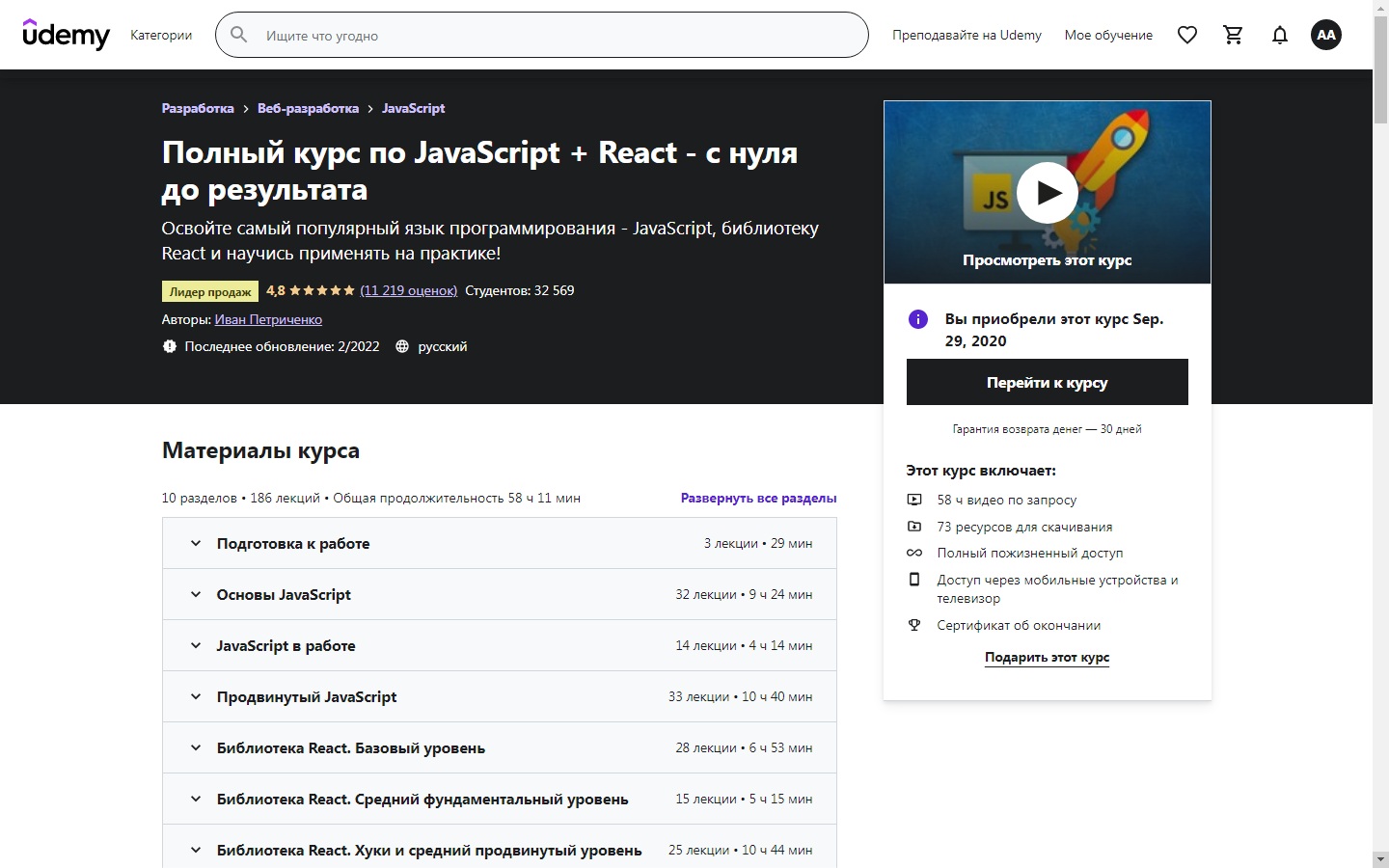This screenshot has height=868, width=1389.
Task: Open author Иван Петриченко link
Action: click(x=268, y=319)
